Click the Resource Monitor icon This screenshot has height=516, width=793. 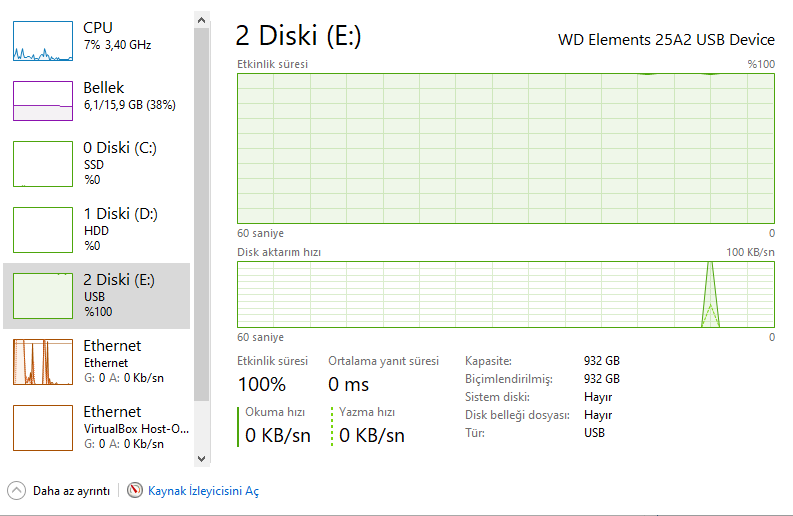[135, 491]
